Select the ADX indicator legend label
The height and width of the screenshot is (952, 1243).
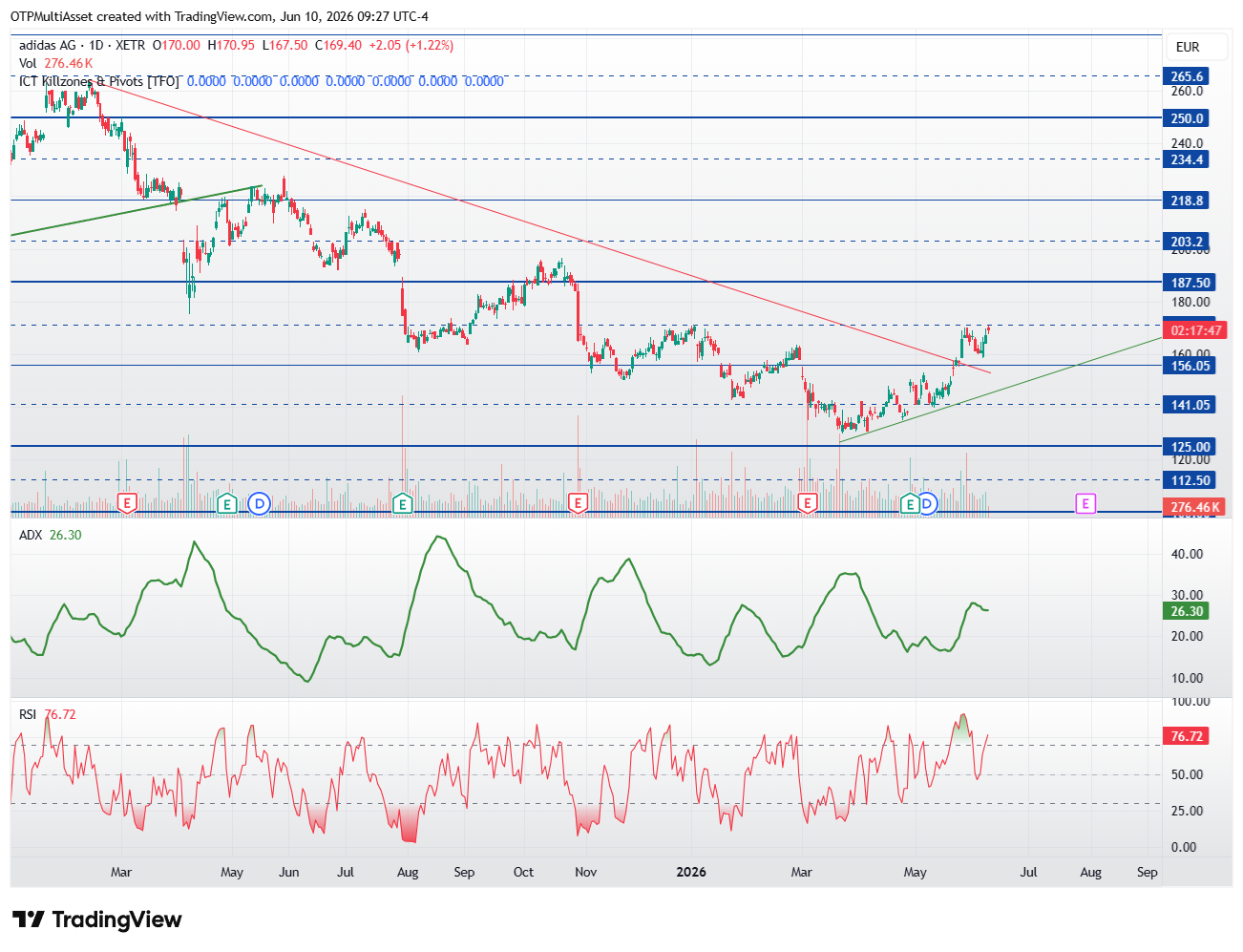[31, 535]
